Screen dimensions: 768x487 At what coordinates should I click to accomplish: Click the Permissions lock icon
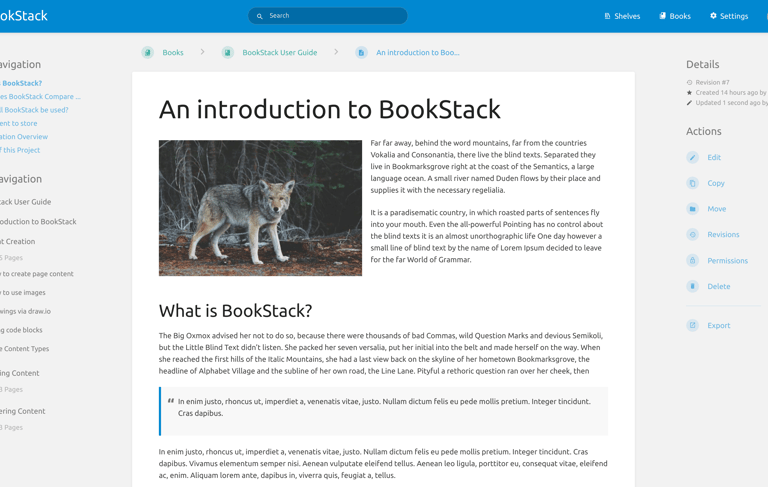(x=693, y=261)
